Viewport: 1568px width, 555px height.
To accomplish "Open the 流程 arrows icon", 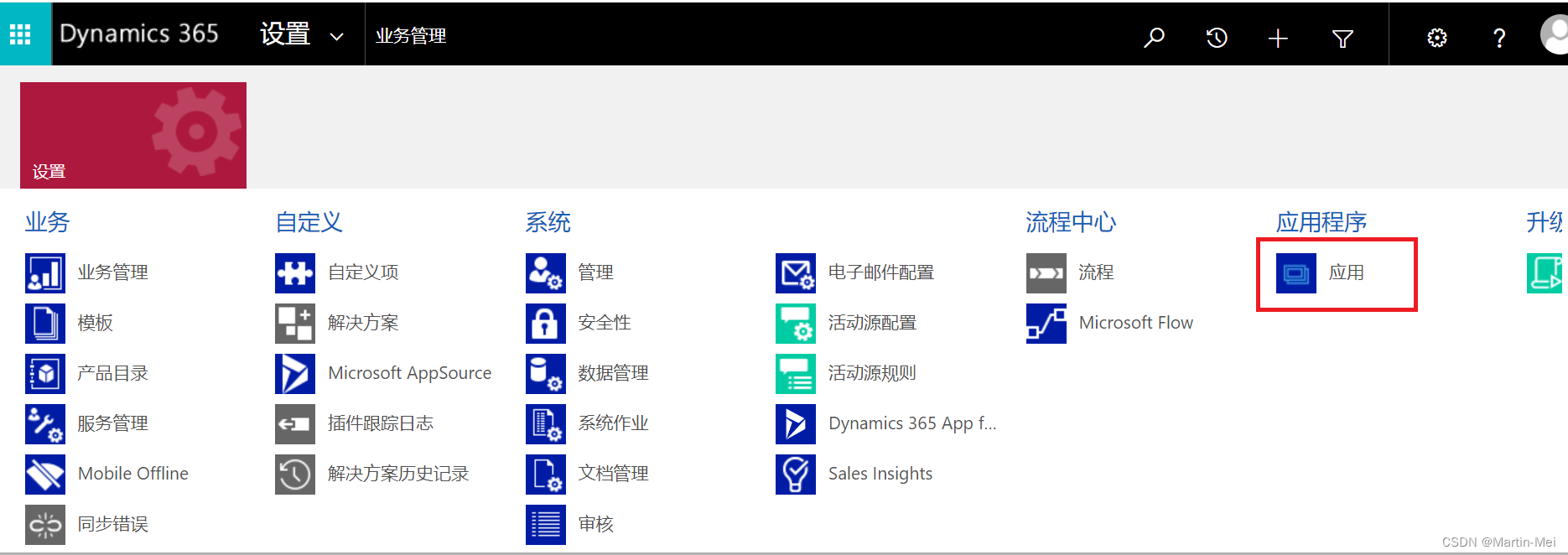I will point(1046,273).
